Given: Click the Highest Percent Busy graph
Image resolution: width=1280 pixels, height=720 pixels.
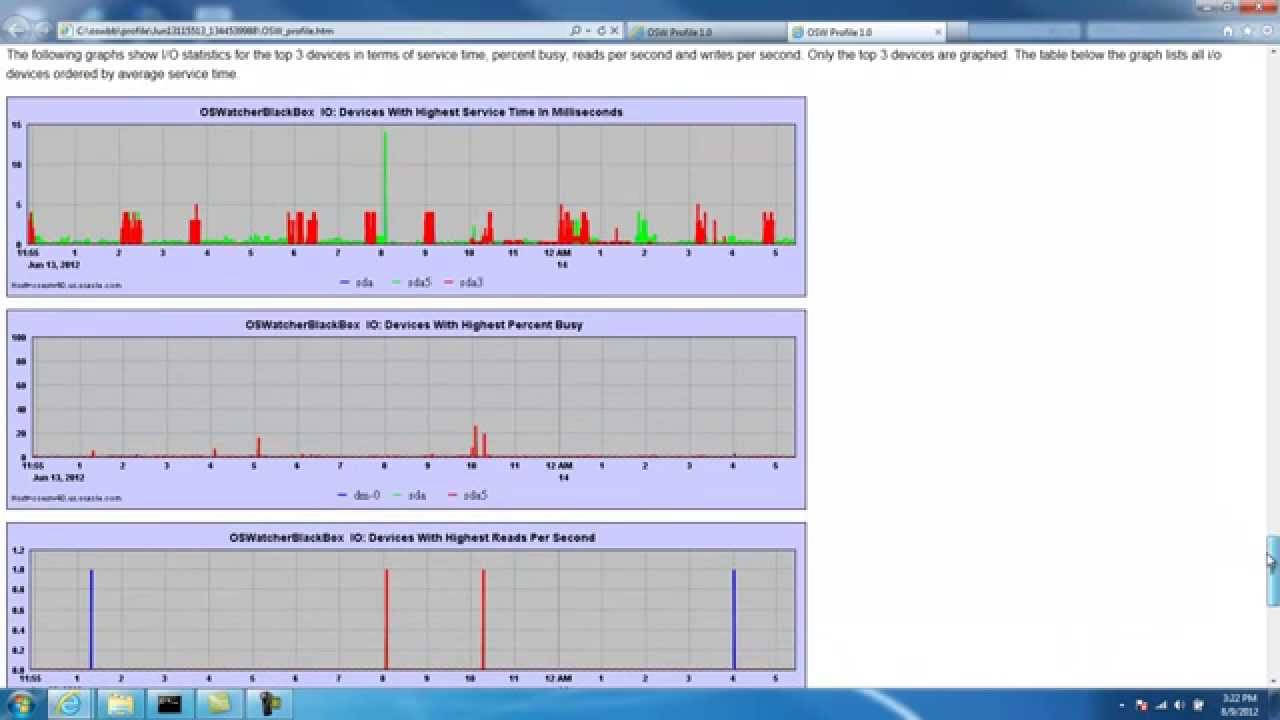Looking at the screenshot, I should 406,409.
